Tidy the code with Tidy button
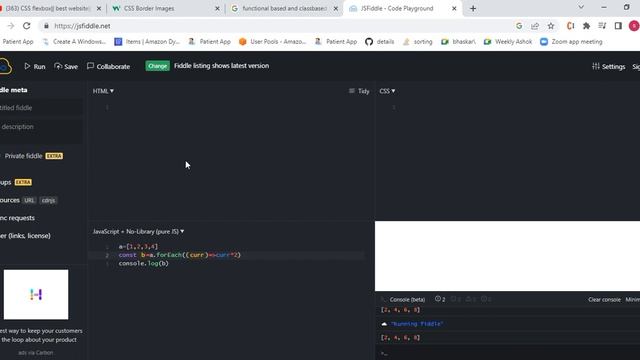This screenshot has height=360, width=640. (x=359, y=91)
